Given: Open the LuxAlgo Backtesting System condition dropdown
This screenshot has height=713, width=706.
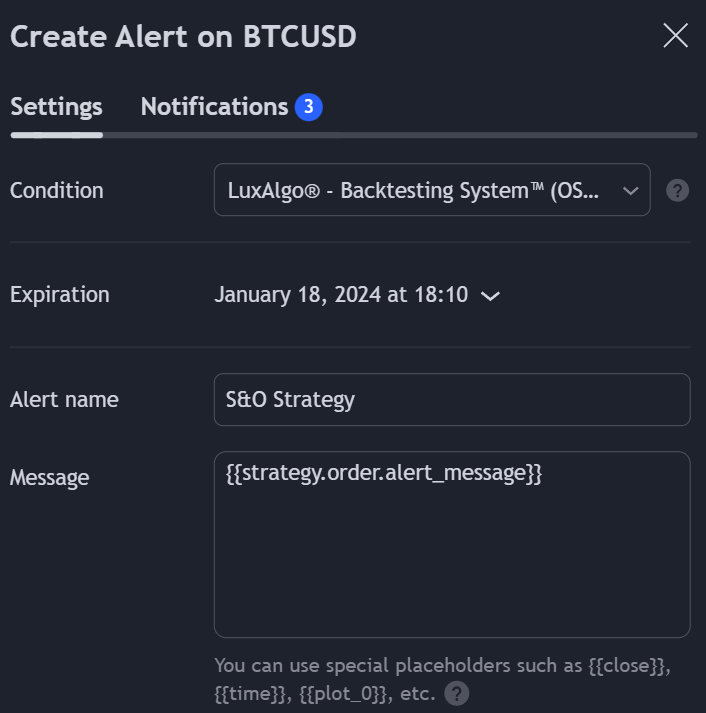Looking at the screenshot, I should coord(432,190).
